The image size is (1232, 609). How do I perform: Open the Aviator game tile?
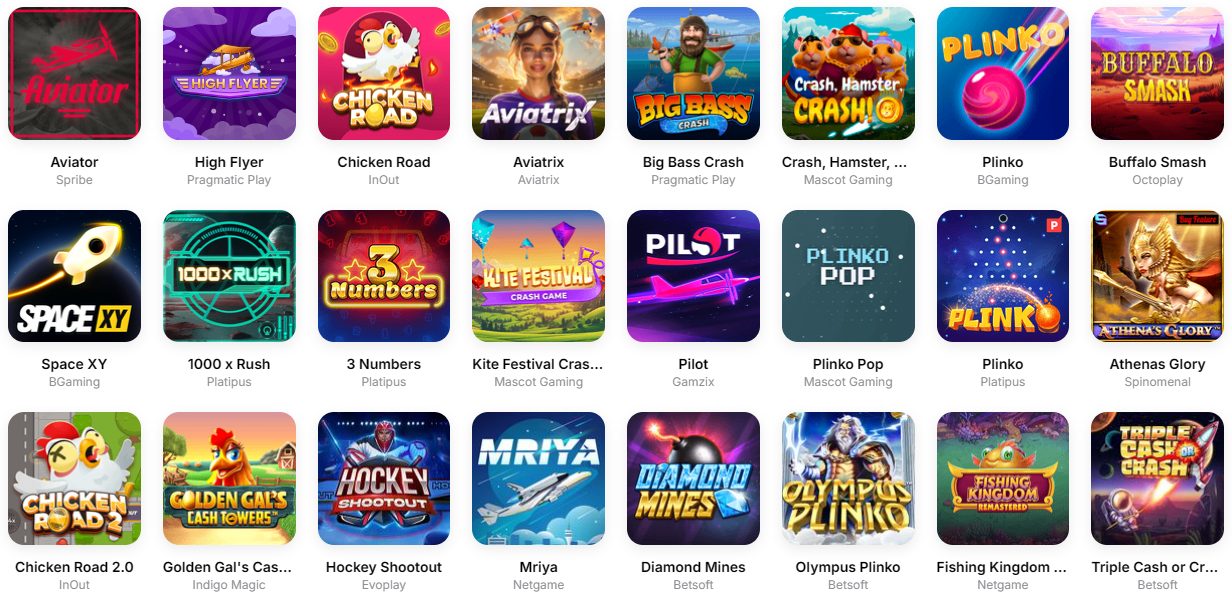coord(74,73)
